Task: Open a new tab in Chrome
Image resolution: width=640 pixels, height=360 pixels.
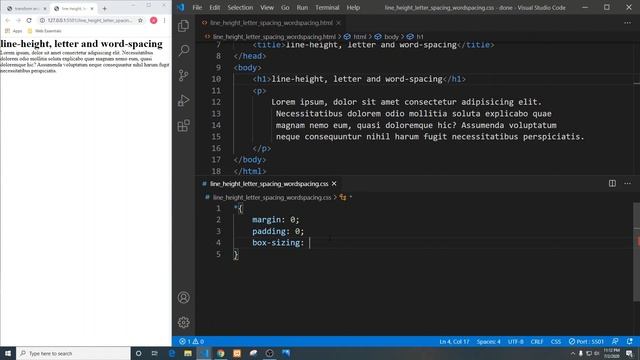Action: [104, 8]
